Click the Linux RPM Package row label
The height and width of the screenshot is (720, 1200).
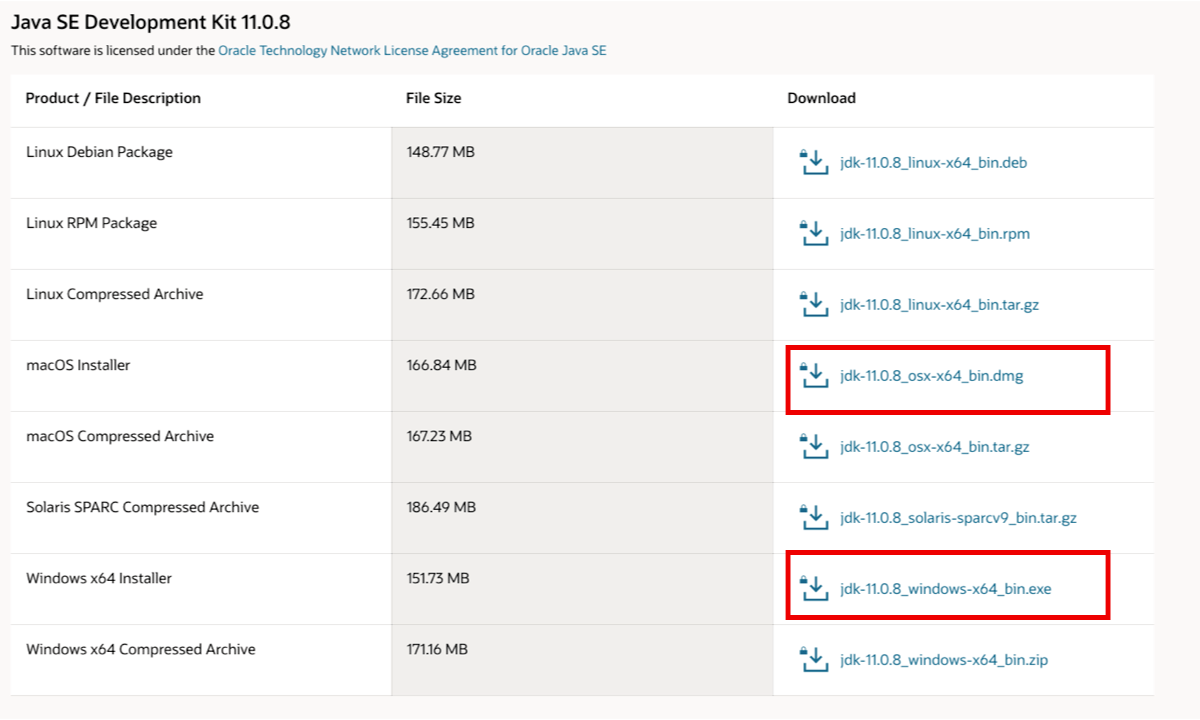coord(91,223)
